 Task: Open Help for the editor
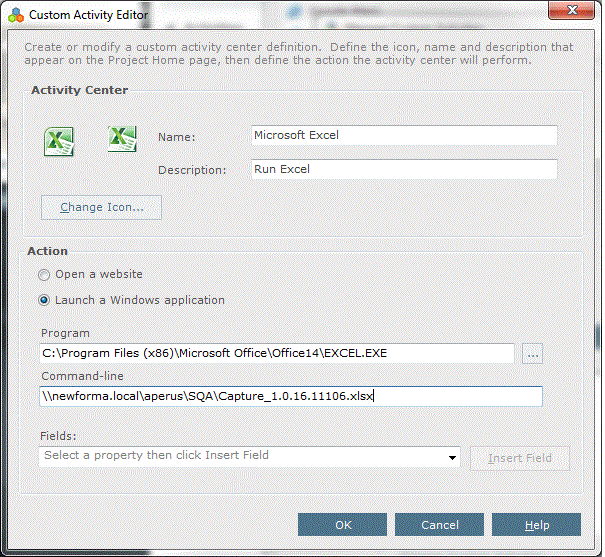pyautogui.click(x=536, y=525)
